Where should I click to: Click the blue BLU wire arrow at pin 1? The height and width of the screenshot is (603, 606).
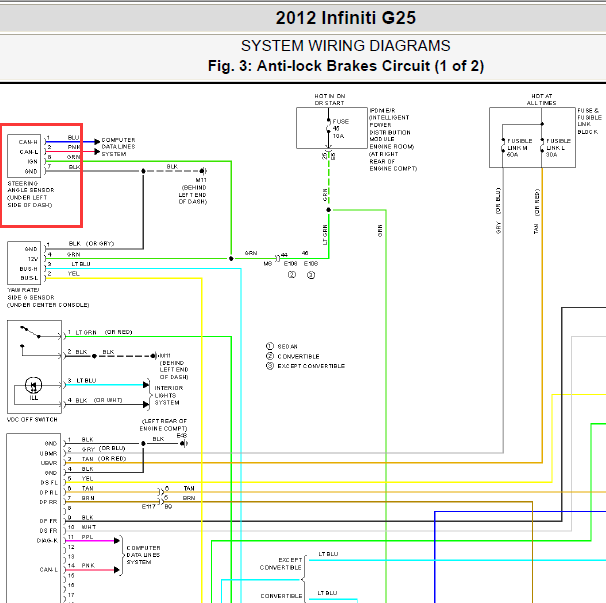(97, 142)
